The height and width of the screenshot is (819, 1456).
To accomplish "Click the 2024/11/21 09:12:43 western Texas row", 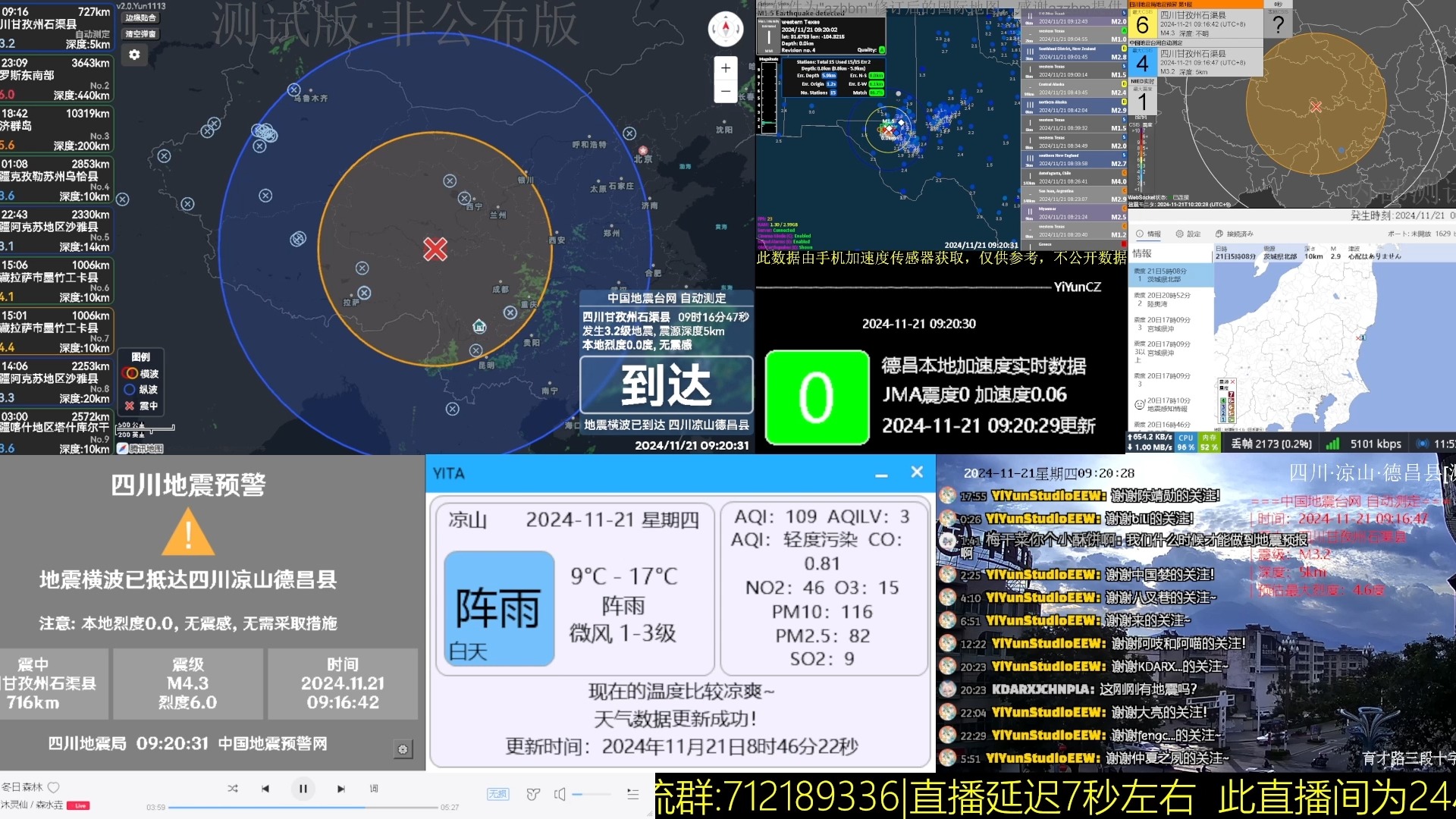I will click(1074, 18).
